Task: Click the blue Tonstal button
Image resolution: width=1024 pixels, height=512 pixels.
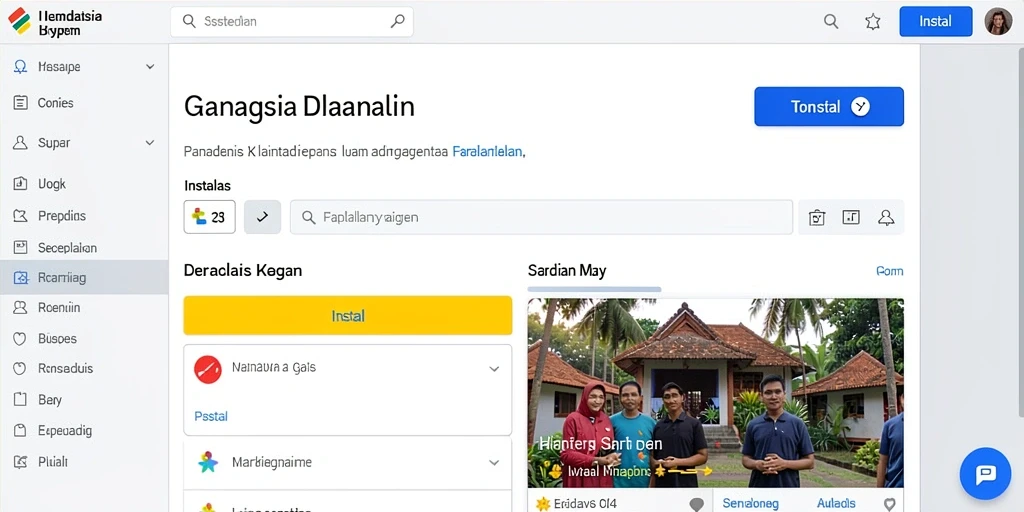Action: click(x=829, y=106)
